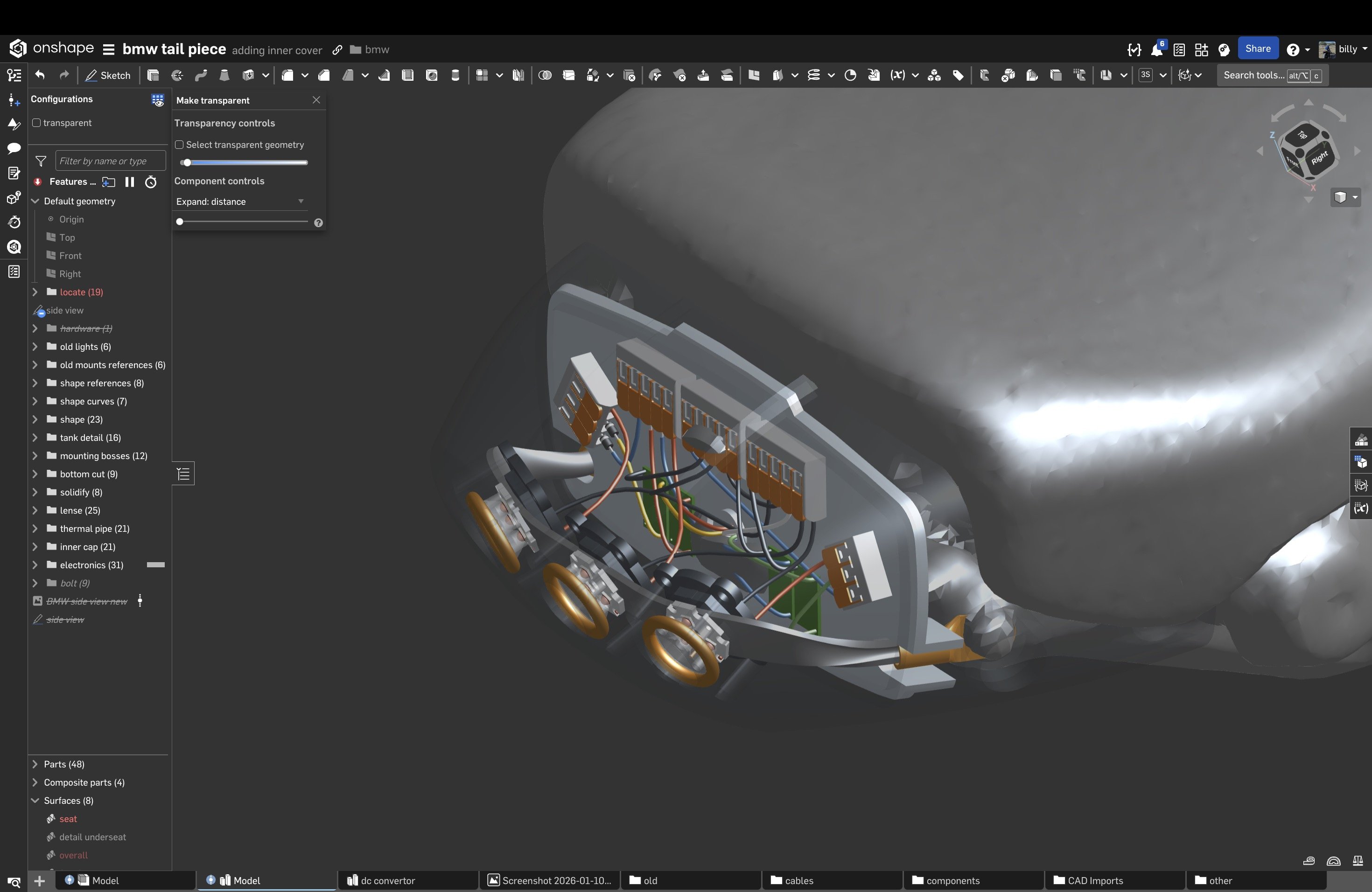This screenshot has width=1372, height=892.
Task: Click the transparency slider track
Action: [x=248, y=163]
